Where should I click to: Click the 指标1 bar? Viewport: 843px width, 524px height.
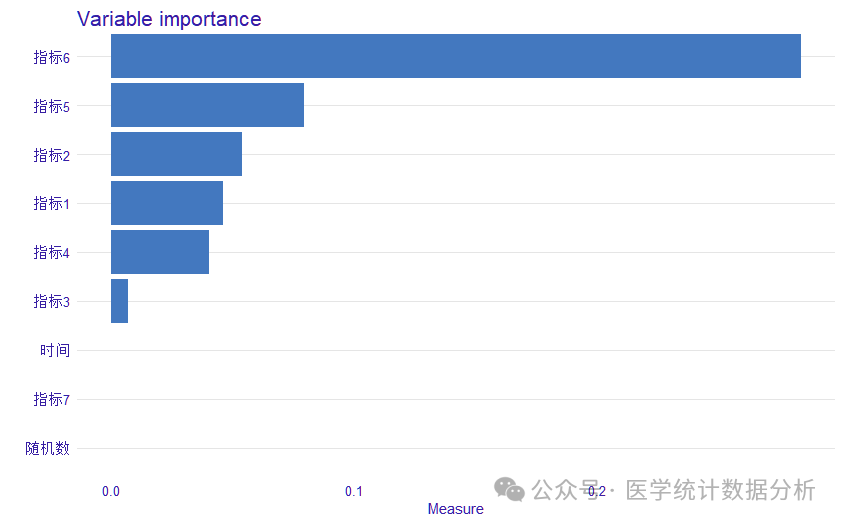coord(167,203)
